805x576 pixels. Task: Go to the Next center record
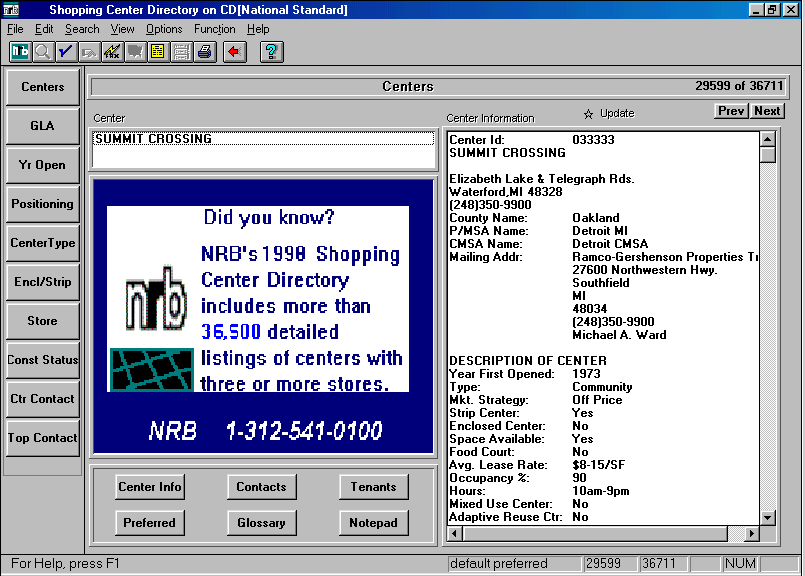pos(768,111)
